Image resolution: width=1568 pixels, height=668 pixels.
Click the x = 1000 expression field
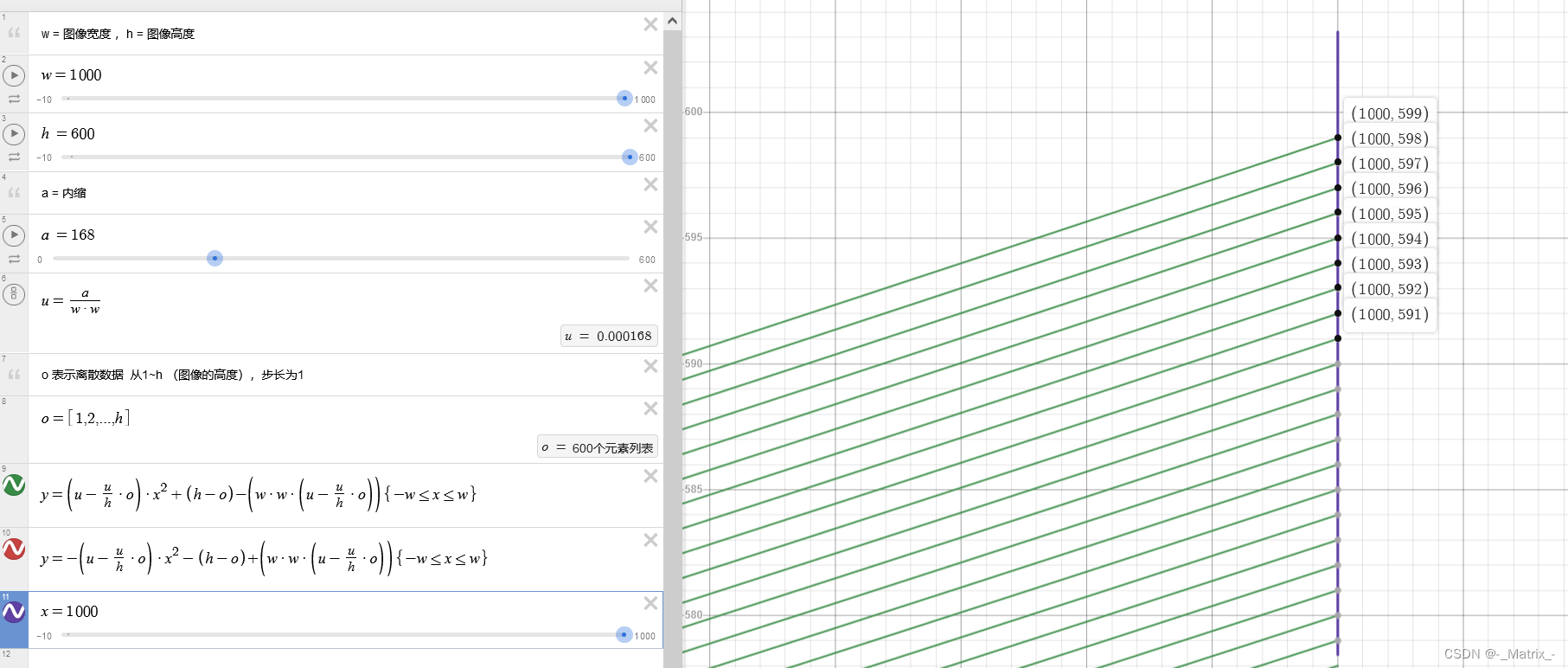[70, 612]
